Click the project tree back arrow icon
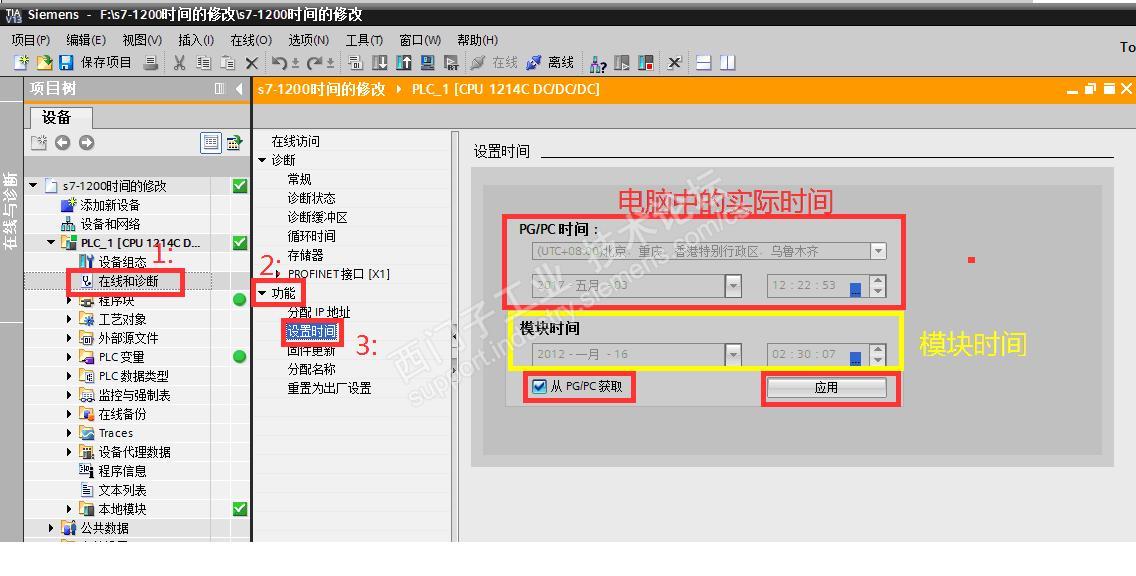1136x576 pixels. coord(63,143)
